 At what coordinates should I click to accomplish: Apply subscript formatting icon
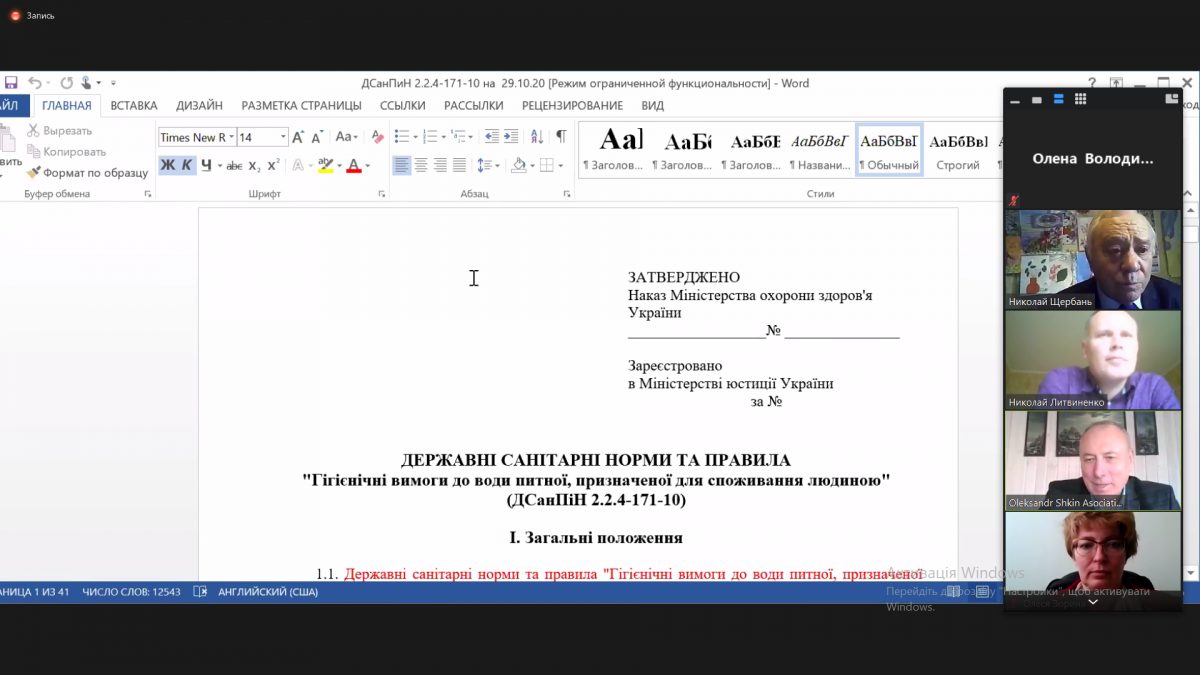(x=254, y=166)
